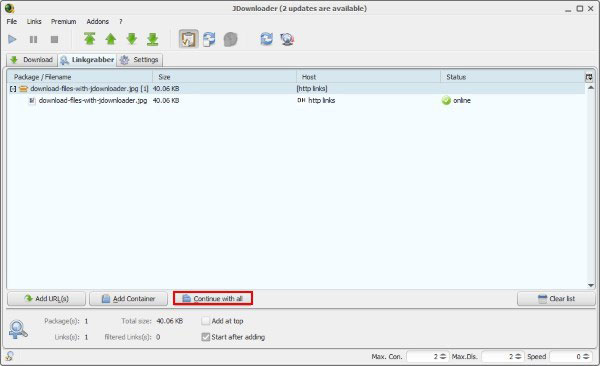600x366 pixels.
Task: Click the [http links] package host cell
Action: (312, 89)
